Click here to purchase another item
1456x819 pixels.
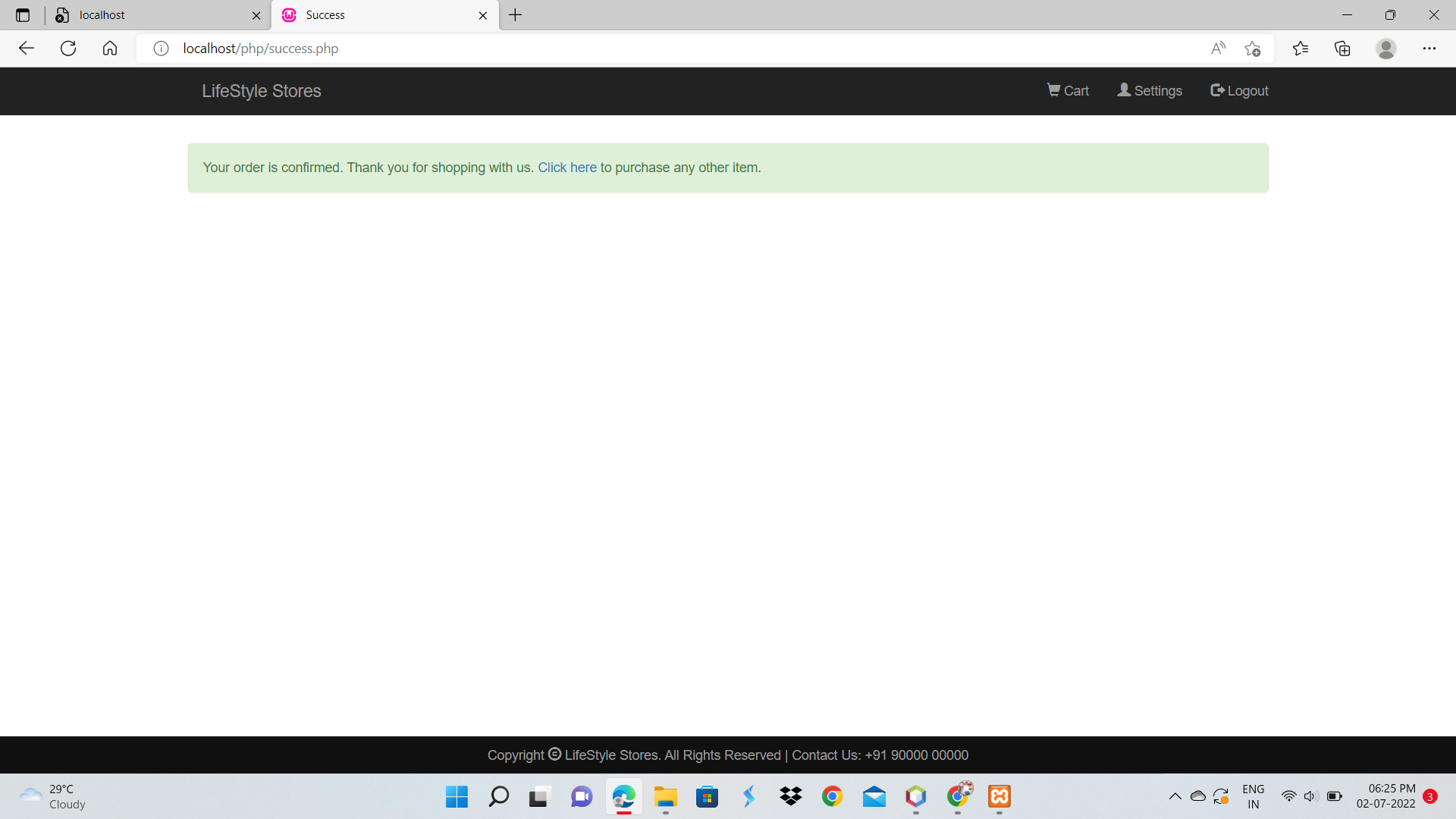click(566, 168)
